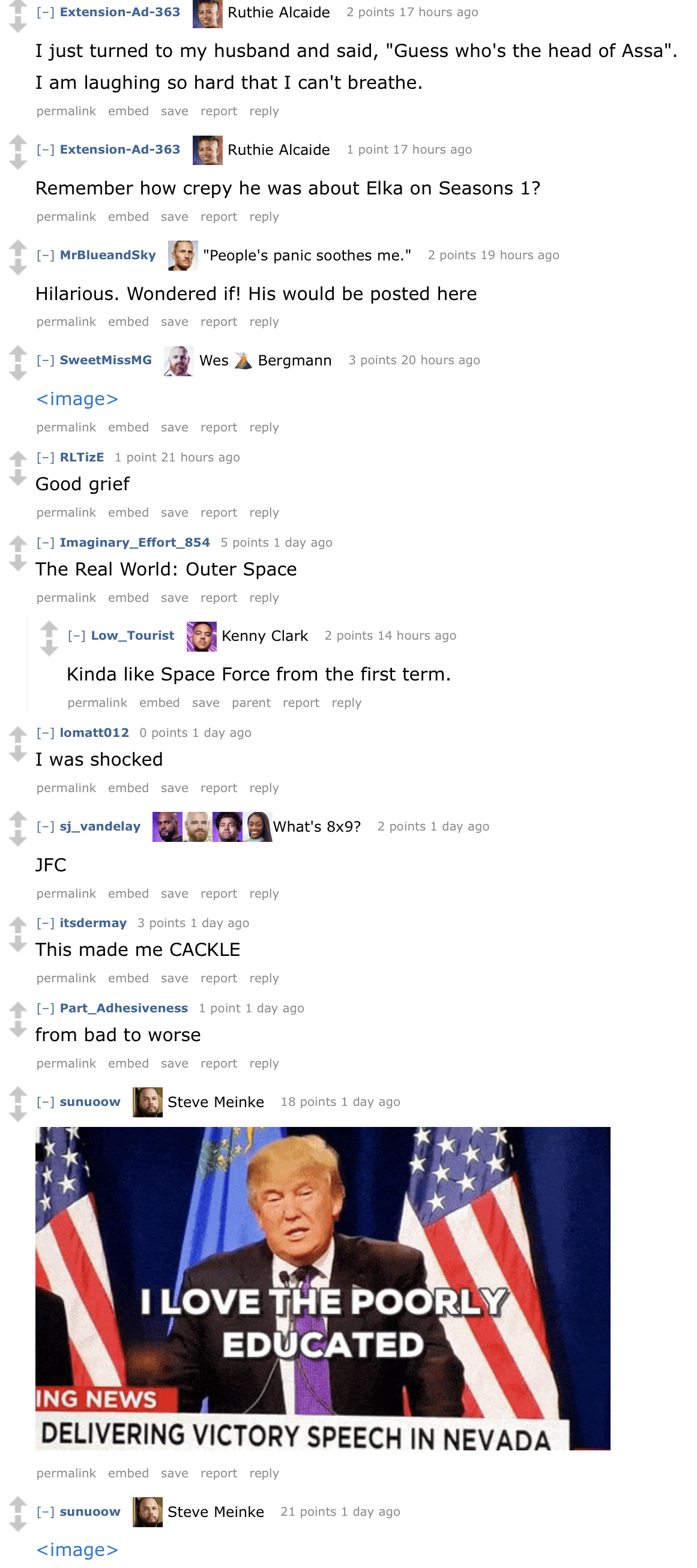Click Kenny Clark flair avatar
This screenshot has height=1568, width=697.
pos(201,636)
